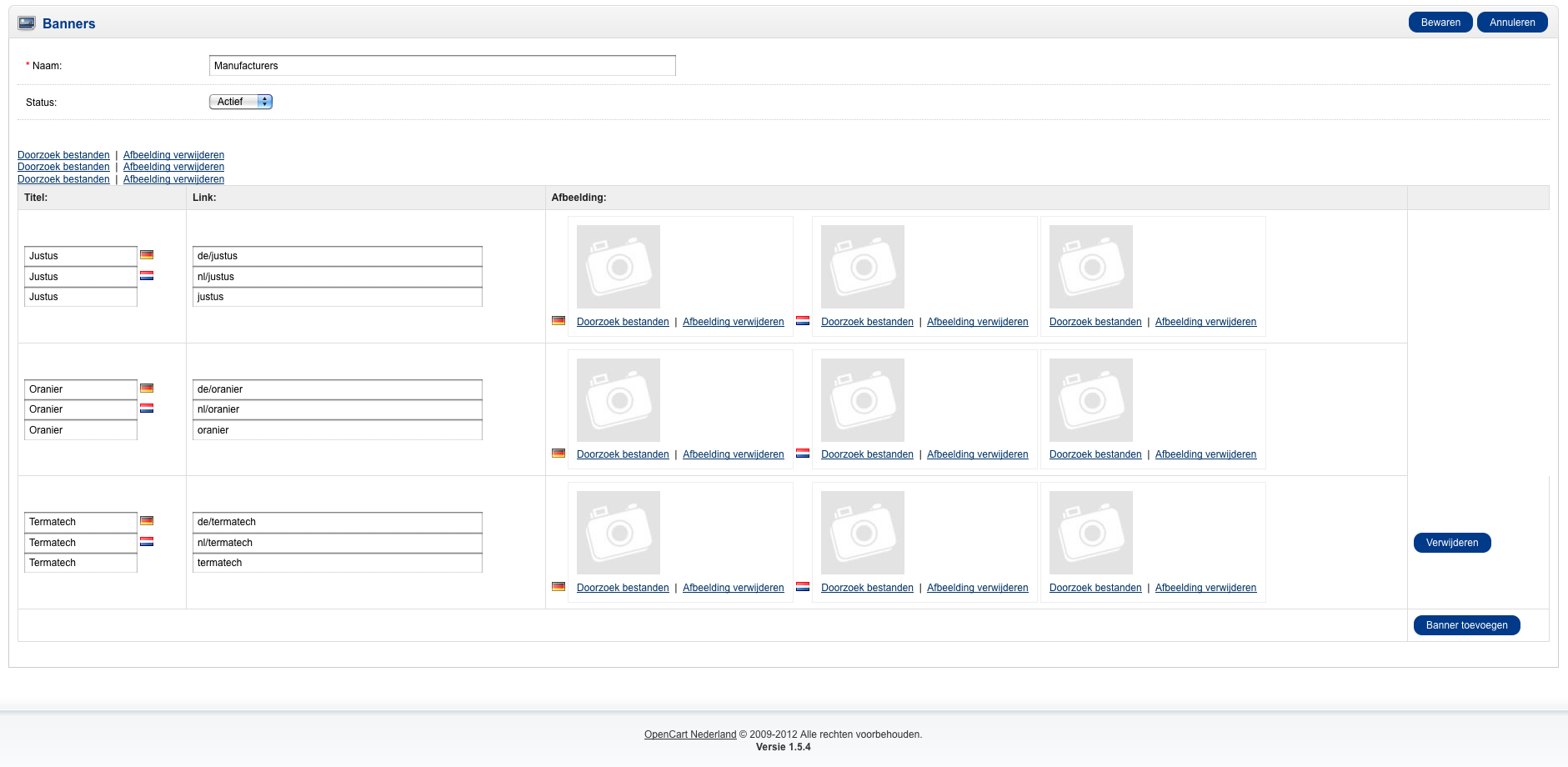Click Afbeelding verwijderen under third Termatech image

pyautogui.click(x=1205, y=588)
